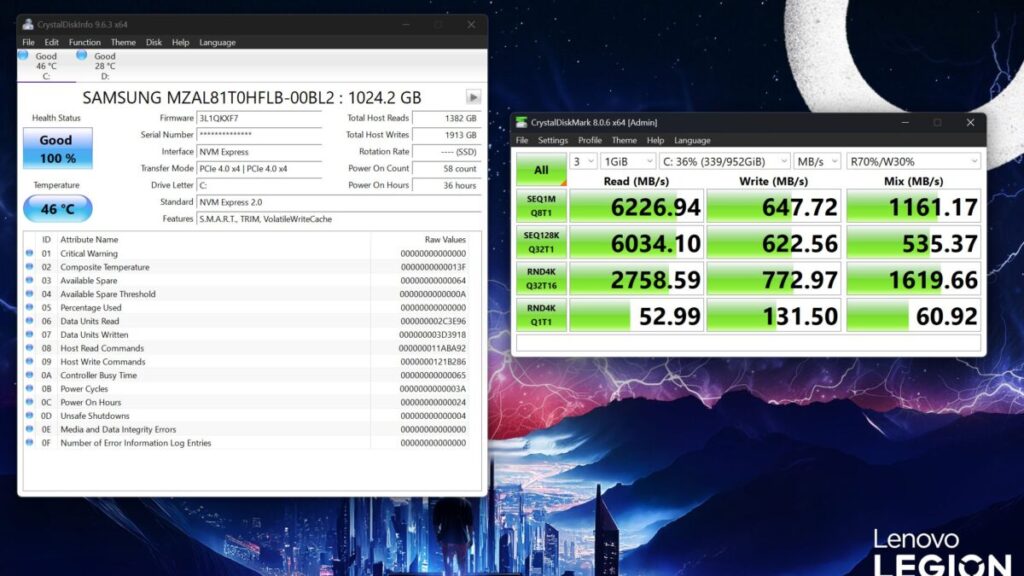Click status dot for Available Spare Threshold
The height and width of the screenshot is (576, 1024).
pyautogui.click(x=29, y=294)
